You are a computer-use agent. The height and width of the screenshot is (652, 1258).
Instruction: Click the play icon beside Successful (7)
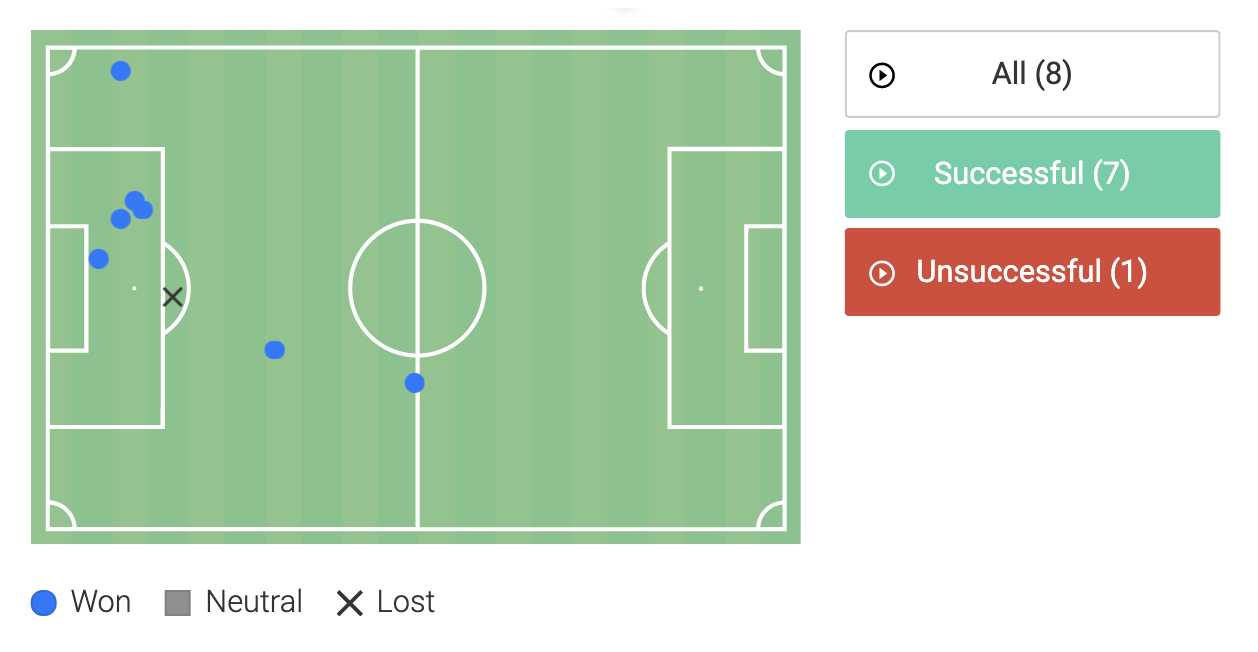click(x=882, y=174)
